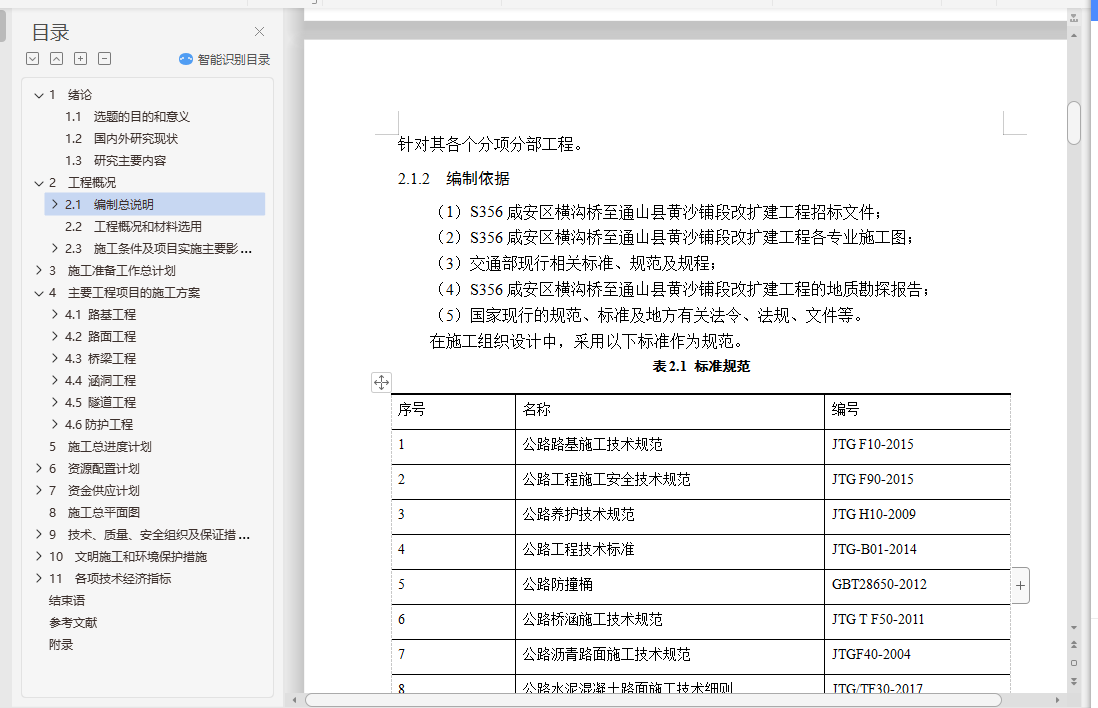Collapse chapter 1 绪论
Viewport: 1098px width, 708px height.
tap(39, 95)
